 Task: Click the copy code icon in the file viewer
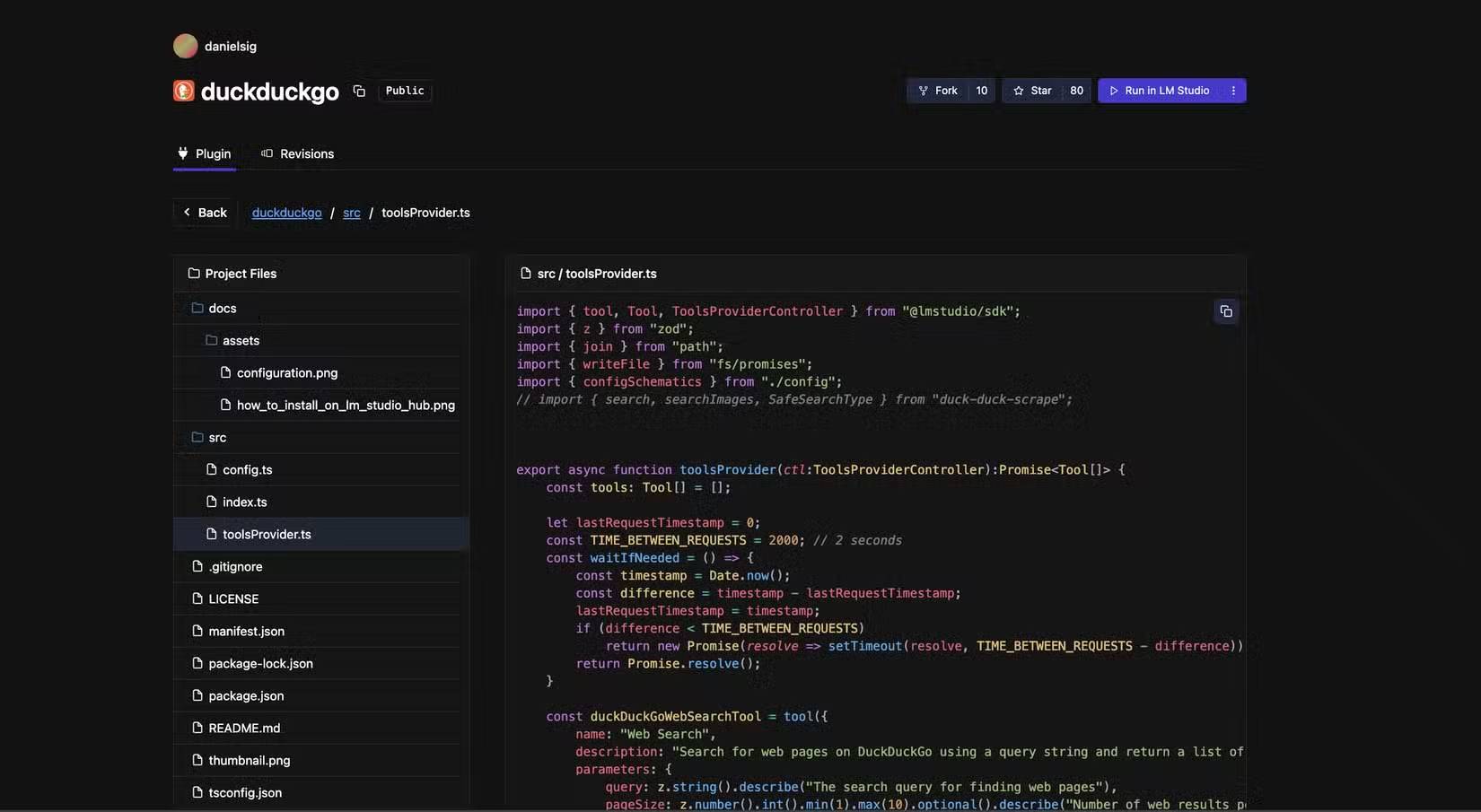tap(1225, 310)
